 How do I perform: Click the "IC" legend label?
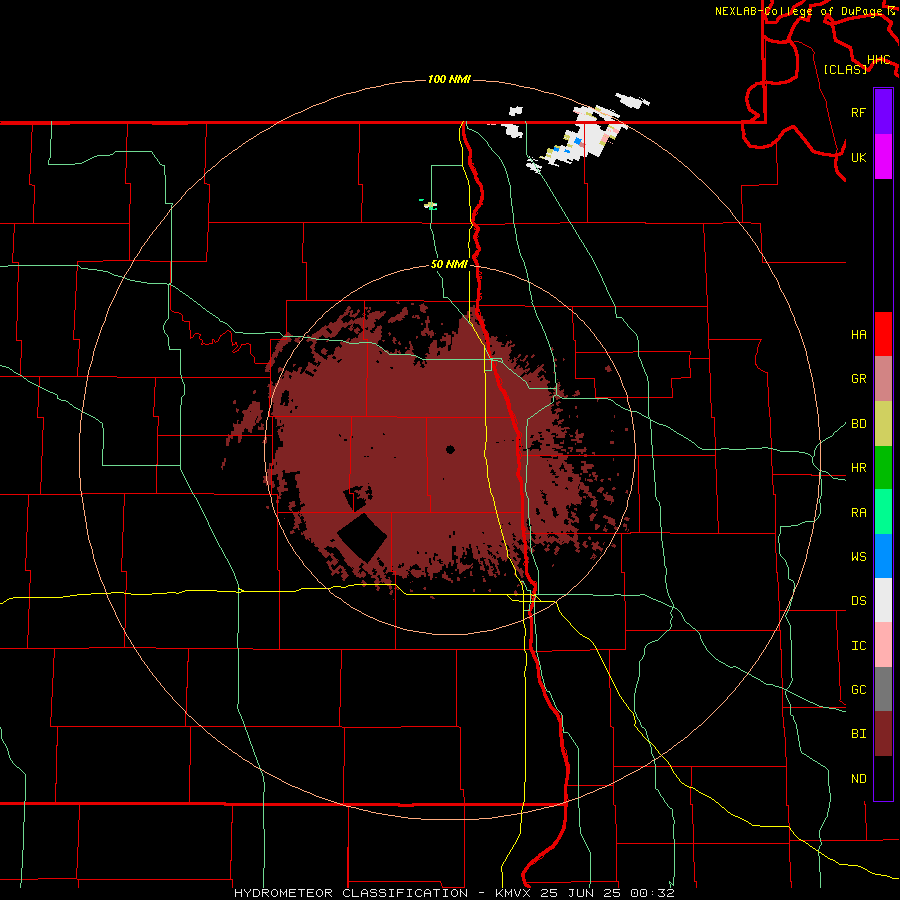(x=858, y=646)
